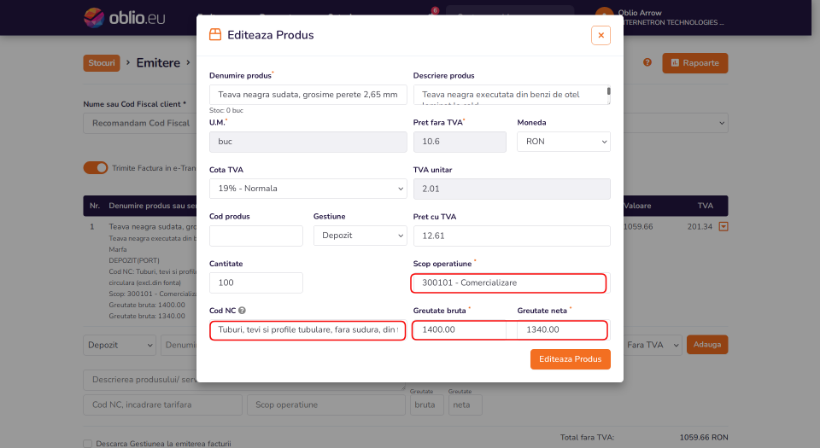This screenshot has width=820, height=448.
Task: Close the Editeaza Produs dialog
Action: point(601,35)
